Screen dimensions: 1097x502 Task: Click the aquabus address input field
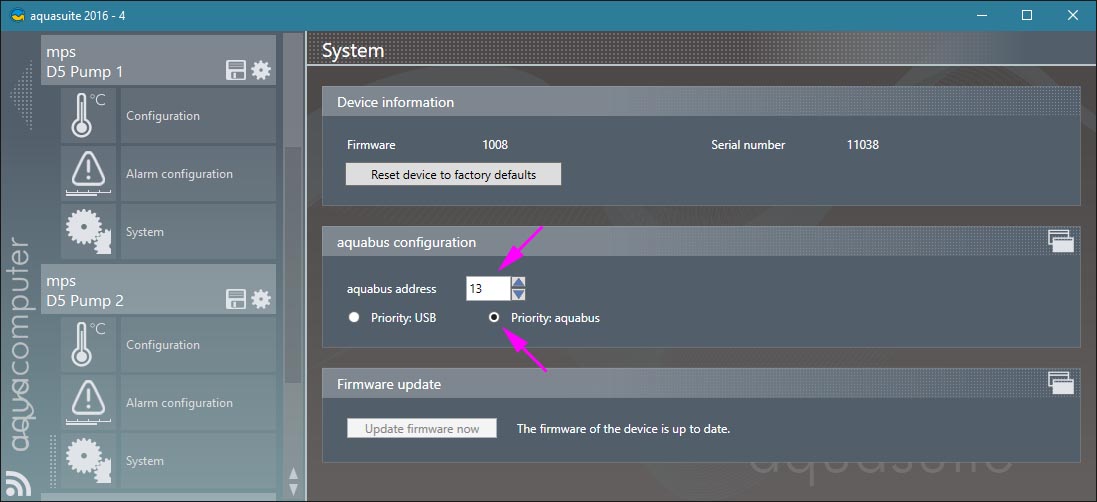click(487, 289)
